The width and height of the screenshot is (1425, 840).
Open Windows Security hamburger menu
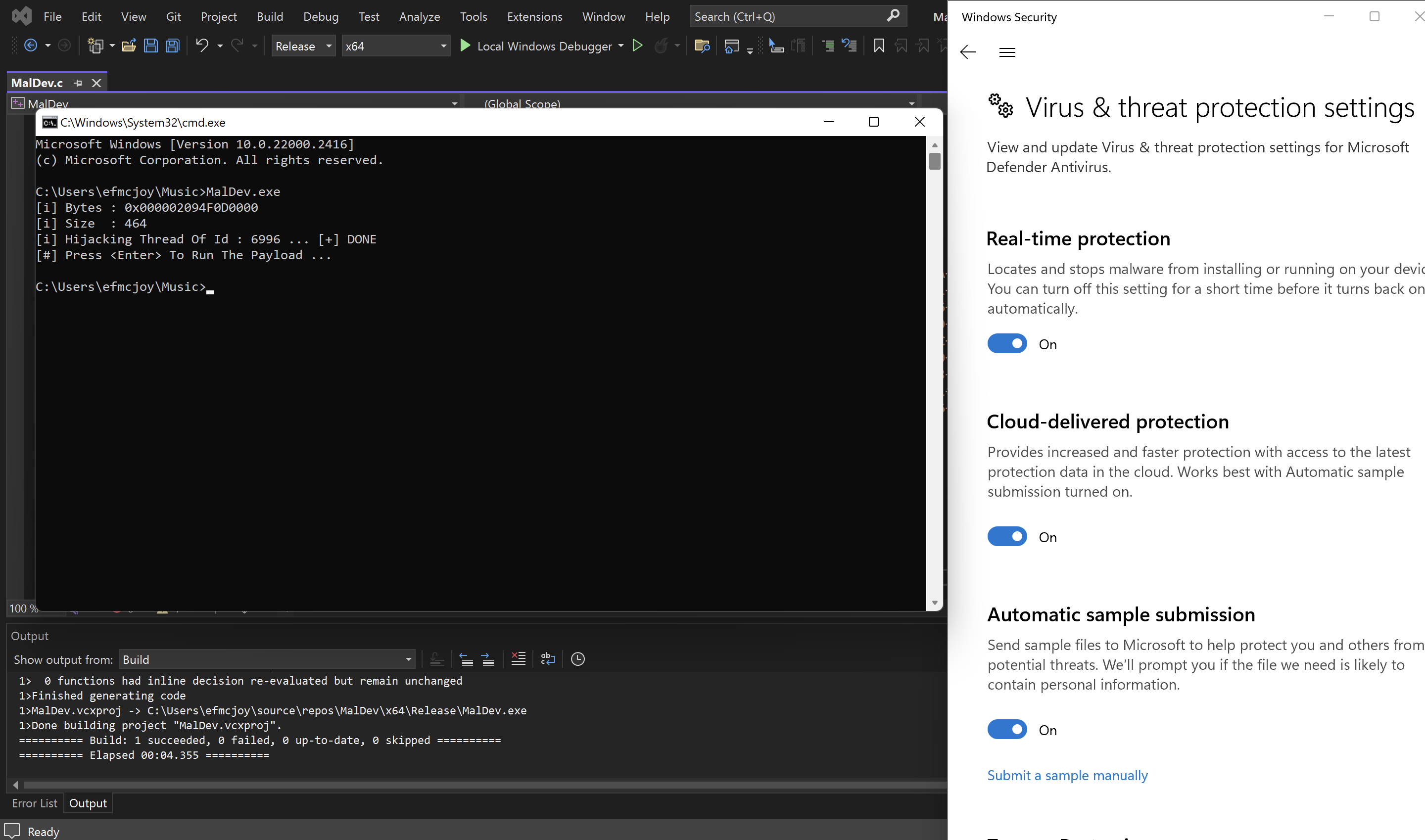pos(1006,52)
